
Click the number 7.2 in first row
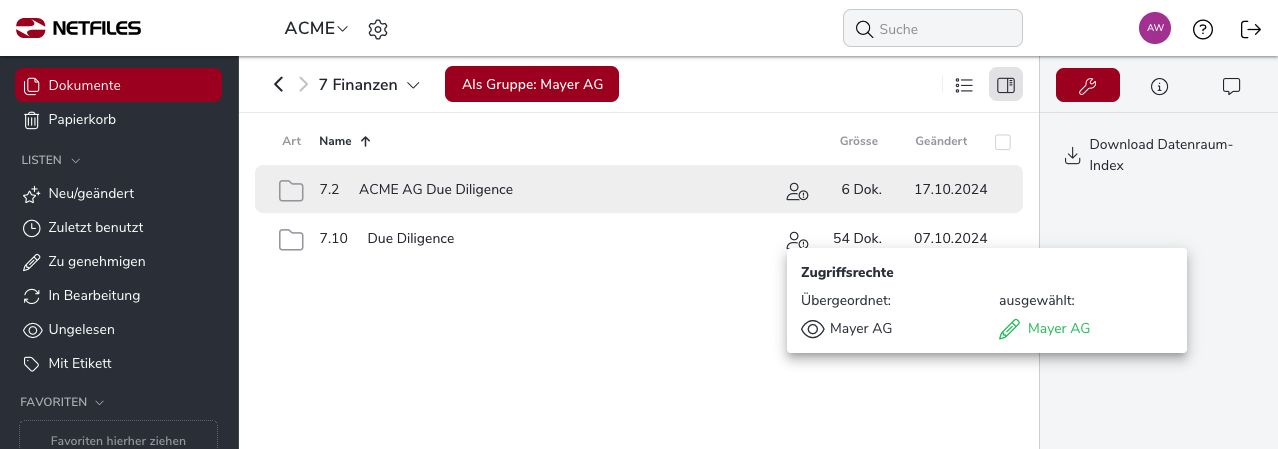[x=329, y=189]
